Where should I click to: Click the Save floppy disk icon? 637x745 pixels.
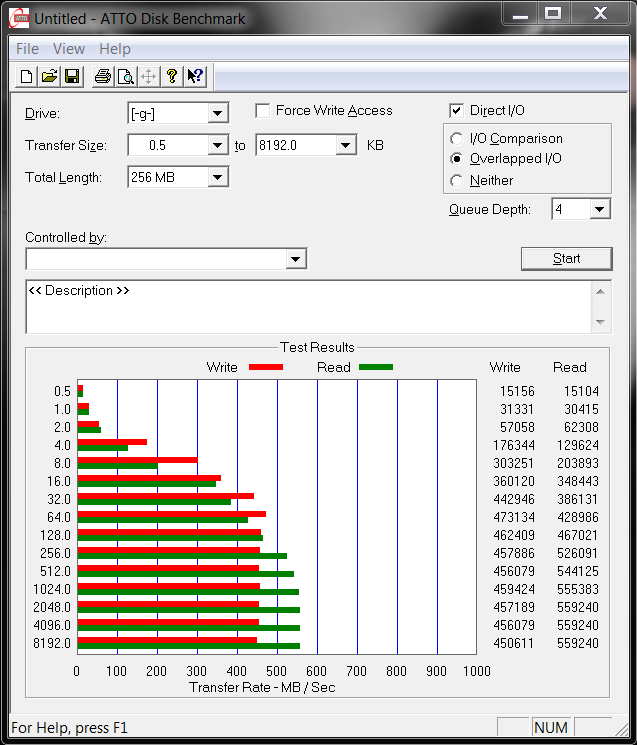click(x=72, y=77)
